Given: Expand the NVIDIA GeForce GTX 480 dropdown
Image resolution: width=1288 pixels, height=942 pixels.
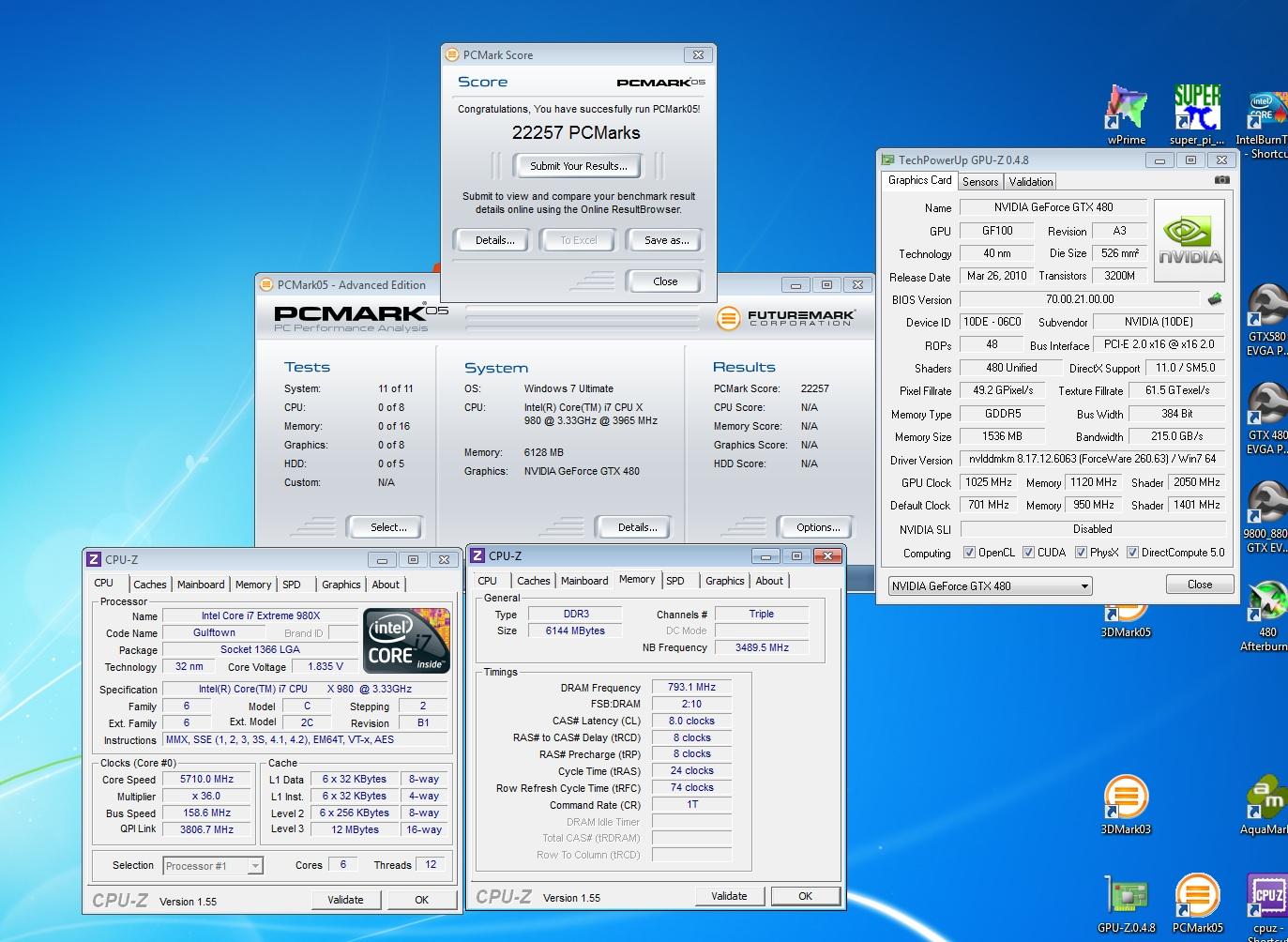Looking at the screenshot, I should pos(991,586).
